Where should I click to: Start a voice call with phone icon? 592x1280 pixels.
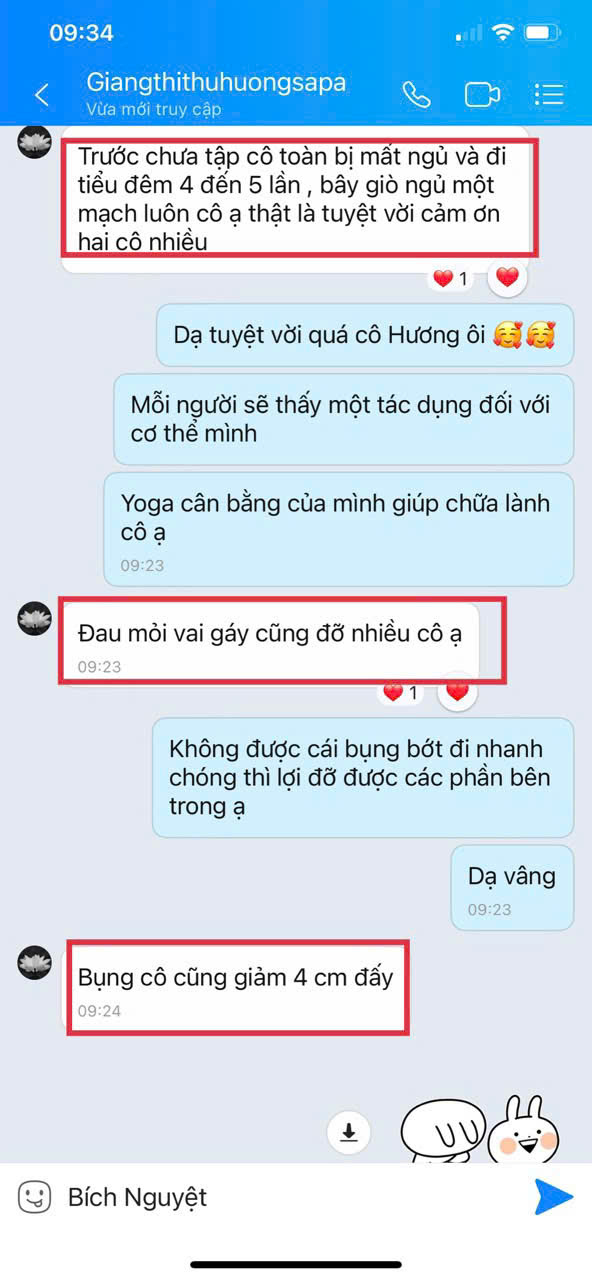pyautogui.click(x=416, y=94)
